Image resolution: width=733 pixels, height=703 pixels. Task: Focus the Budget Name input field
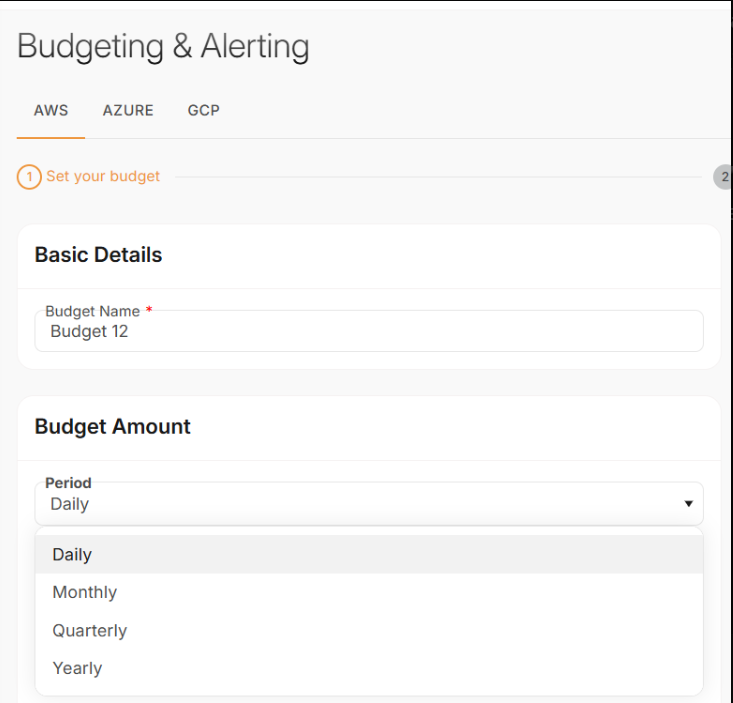click(x=368, y=332)
